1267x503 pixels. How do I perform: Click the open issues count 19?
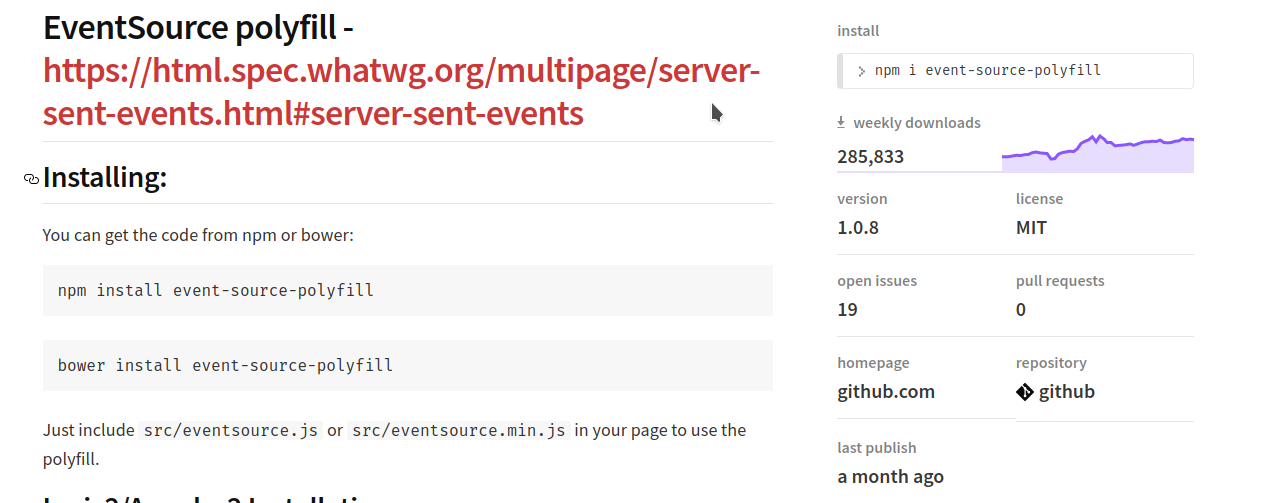coord(847,309)
